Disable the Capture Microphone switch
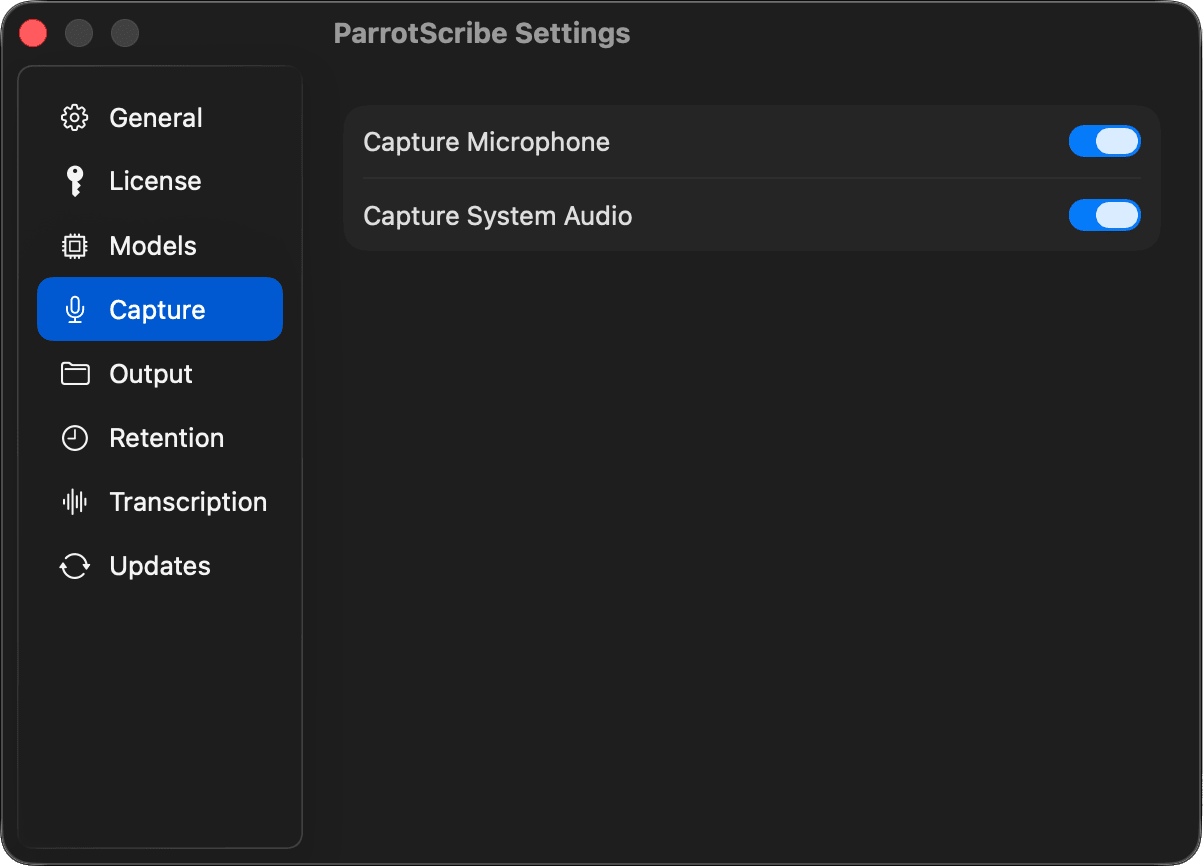 coord(1104,142)
